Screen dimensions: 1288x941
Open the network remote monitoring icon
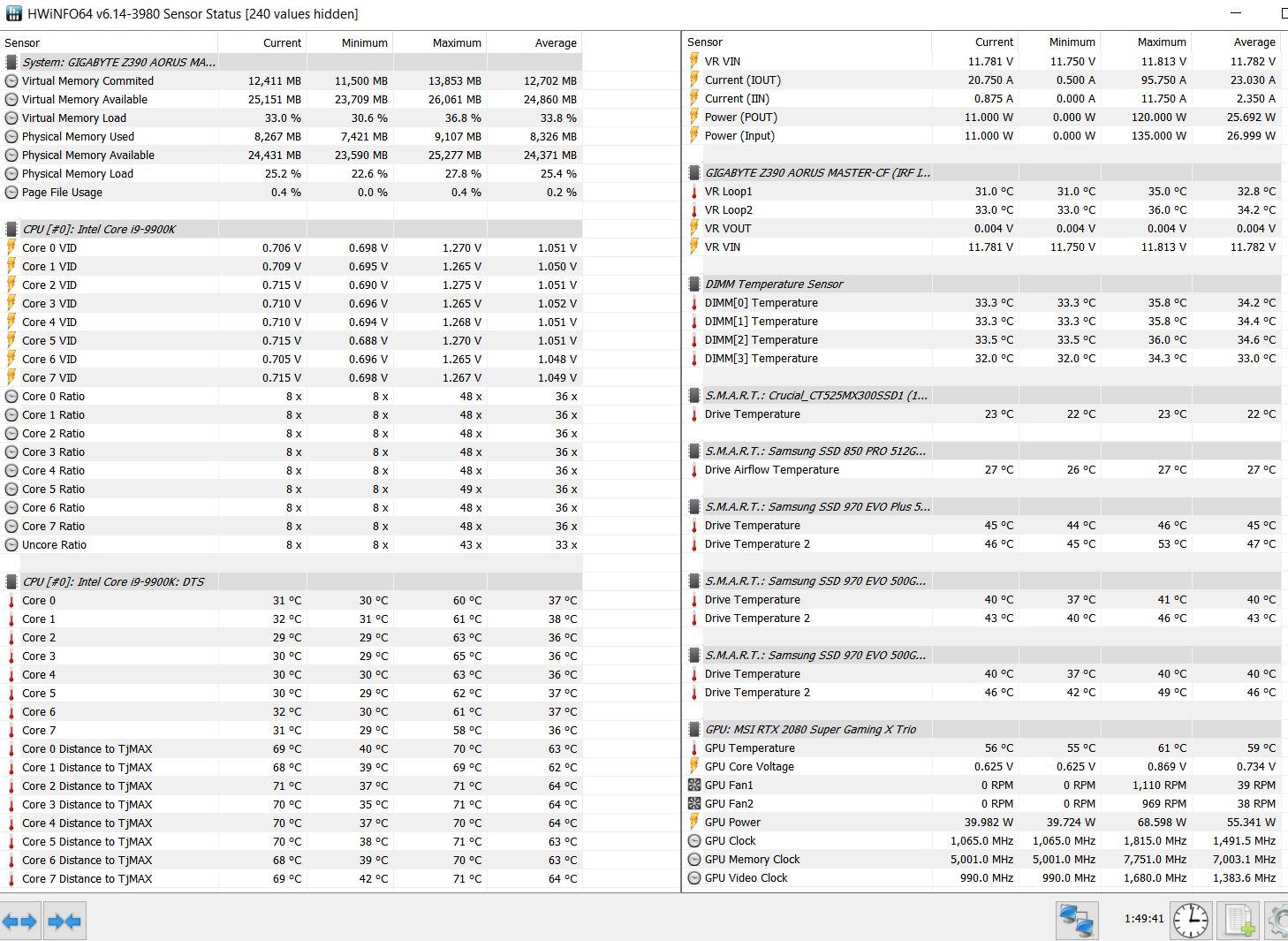point(1077,921)
